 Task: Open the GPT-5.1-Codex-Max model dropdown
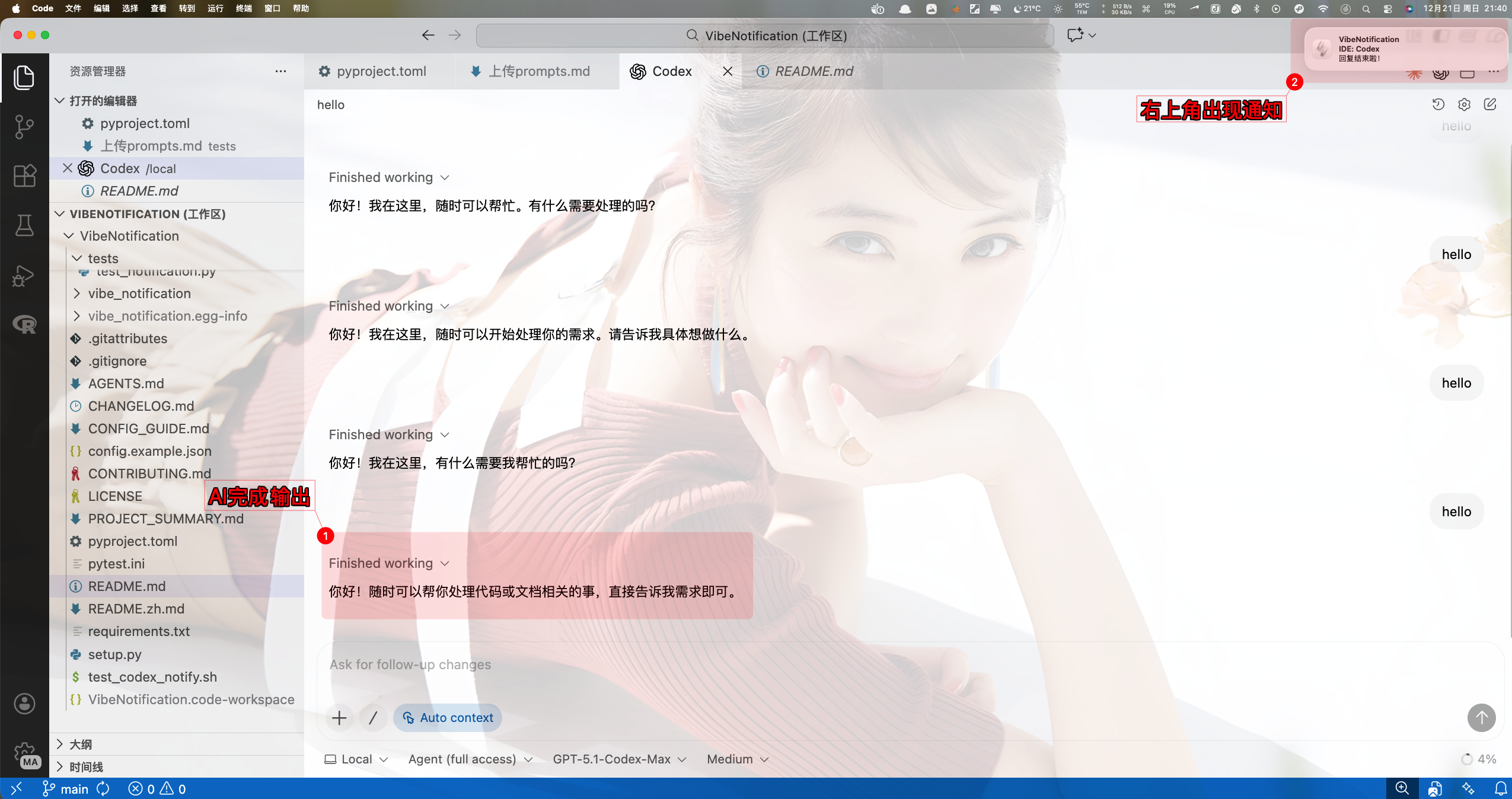click(x=619, y=759)
